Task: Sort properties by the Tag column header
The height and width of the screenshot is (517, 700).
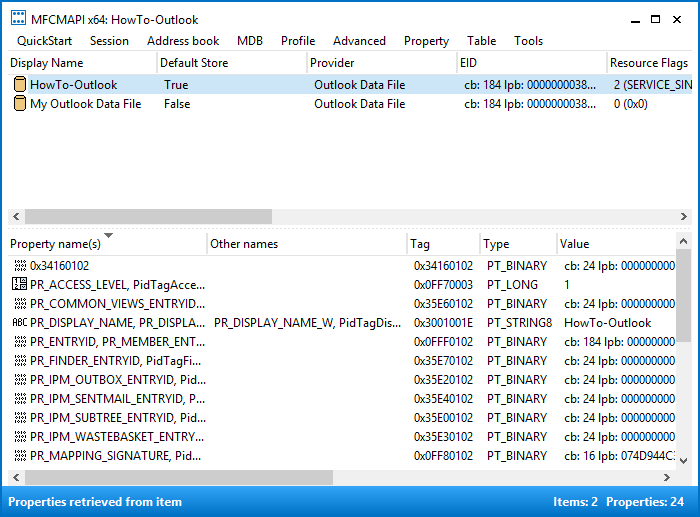Action: (x=443, y=243)
